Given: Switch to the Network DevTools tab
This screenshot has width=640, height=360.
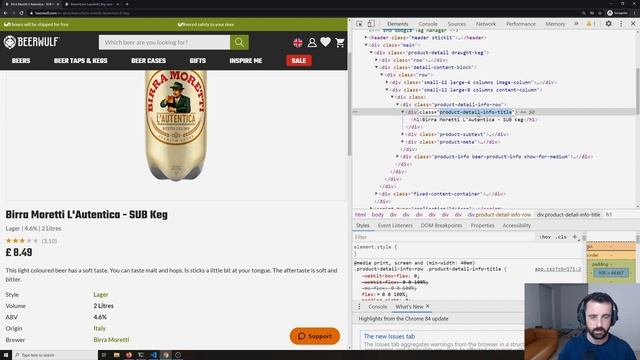Looking at the screenshot, I should pyautogui.click(x=486, y=24).
